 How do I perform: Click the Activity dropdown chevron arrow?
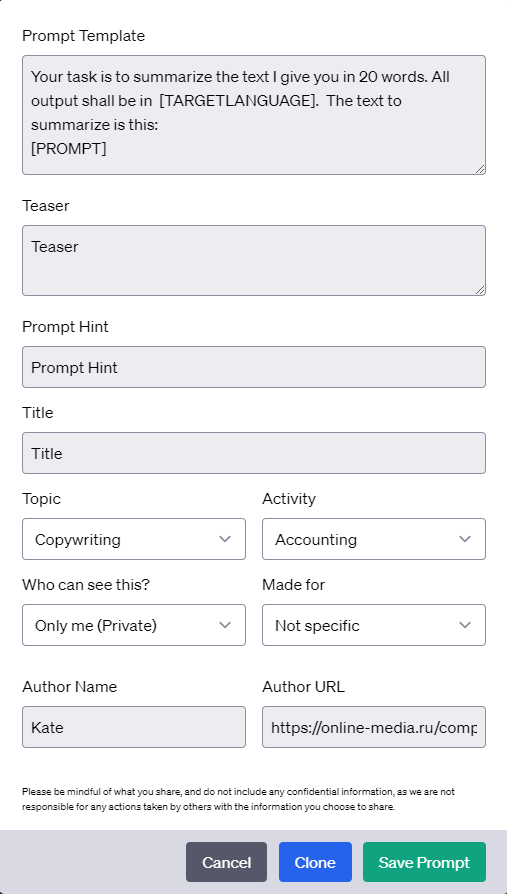465,539
